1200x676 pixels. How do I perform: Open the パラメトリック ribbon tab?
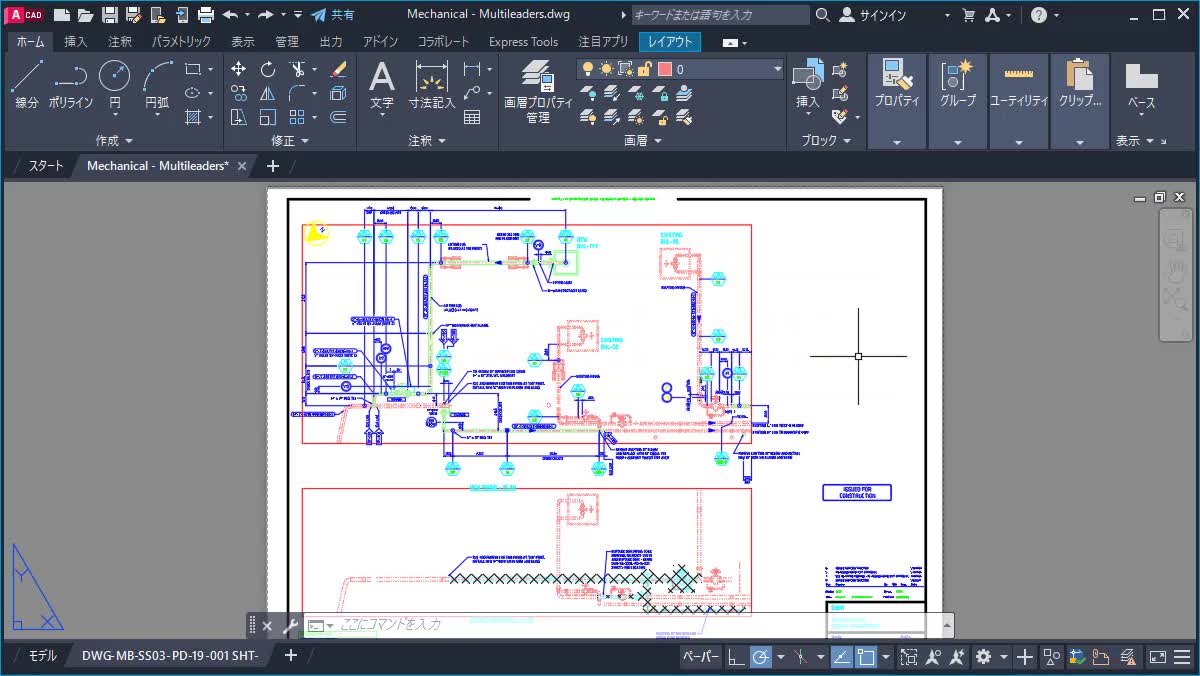coord(182,42)
